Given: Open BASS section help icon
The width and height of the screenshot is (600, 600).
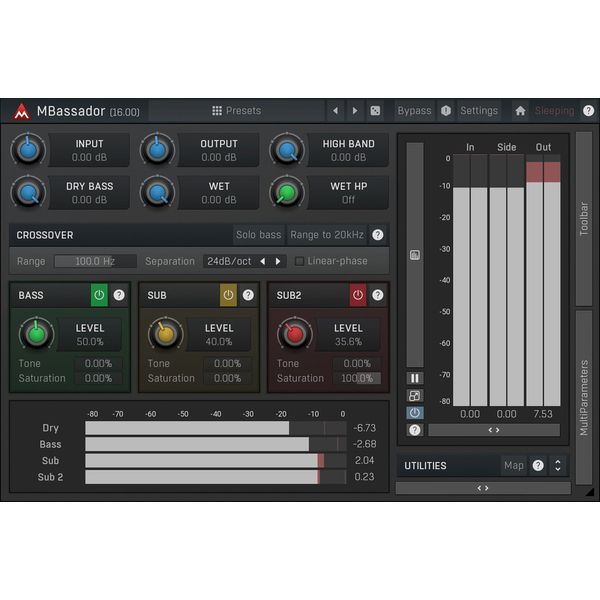Looking at the screenshot, I should click(119, 295).
